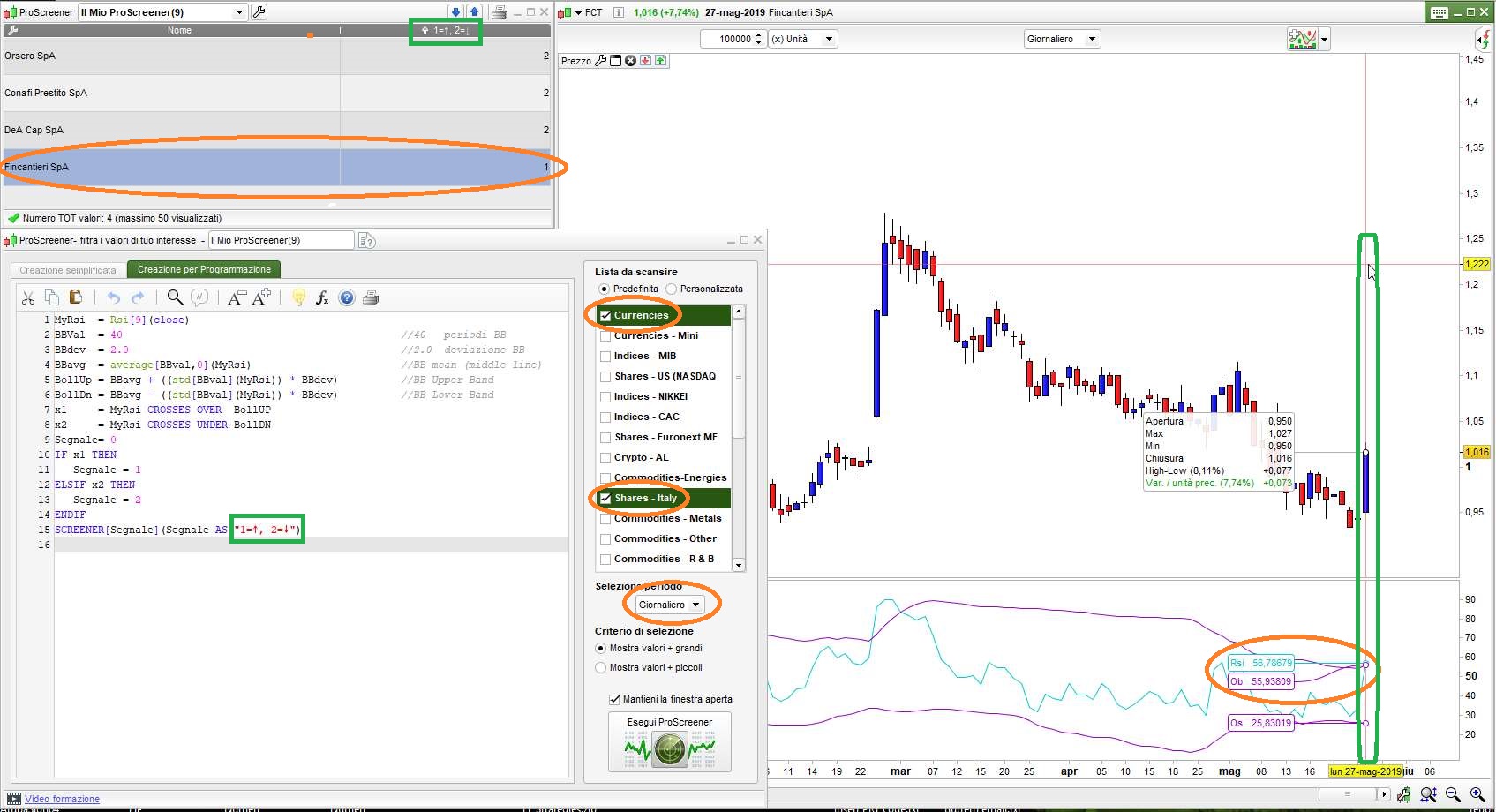Image resolution: width=1496 pixels, height=812 pixels.
Task: Check the Currencies - Mini checkbox
Action: pos(605,335)
